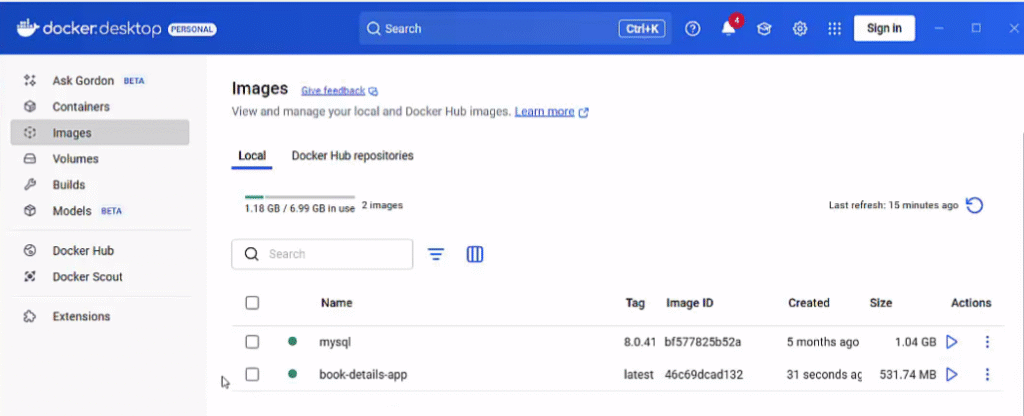Open the mysql image name
The height and width of the screenshot is (416, 1024).
(x=335, y=342)
